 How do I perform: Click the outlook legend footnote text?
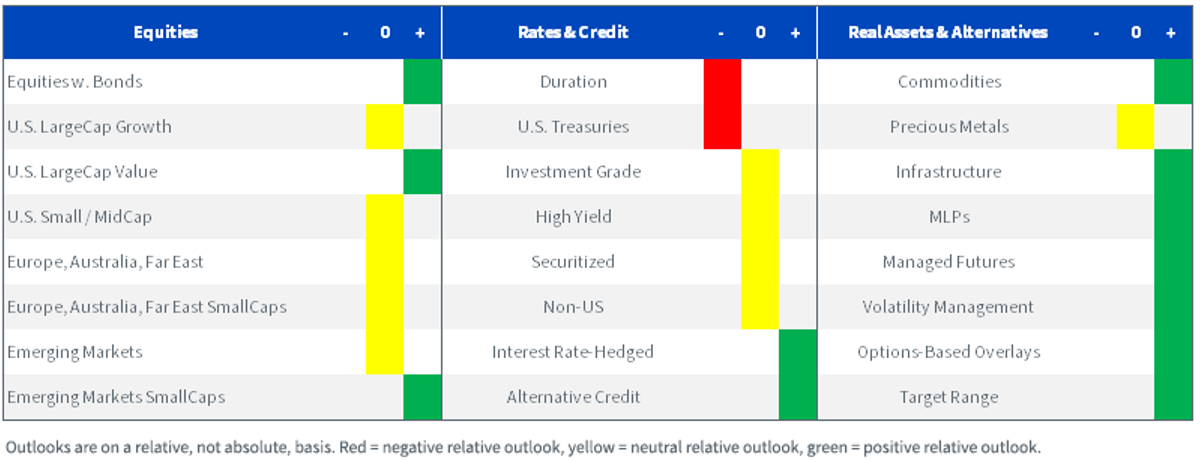(x=523, y=447)
